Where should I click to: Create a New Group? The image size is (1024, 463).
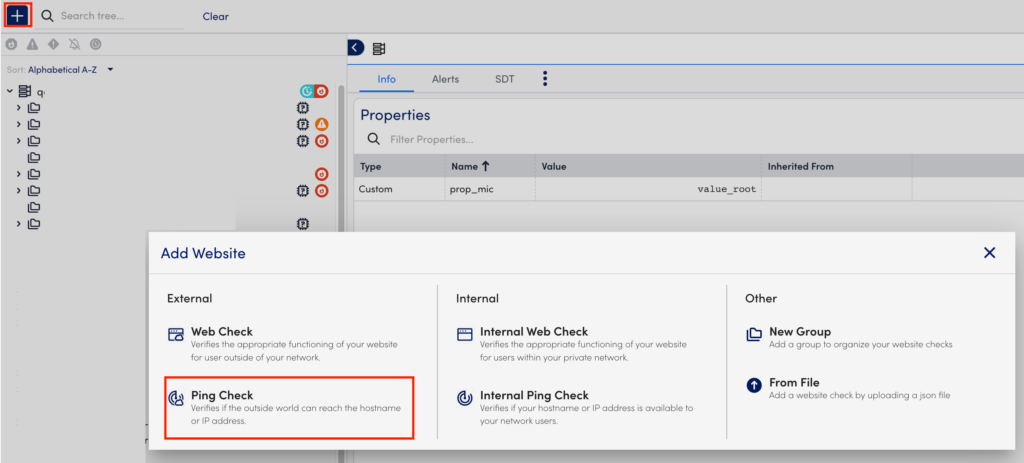(799, 332)
